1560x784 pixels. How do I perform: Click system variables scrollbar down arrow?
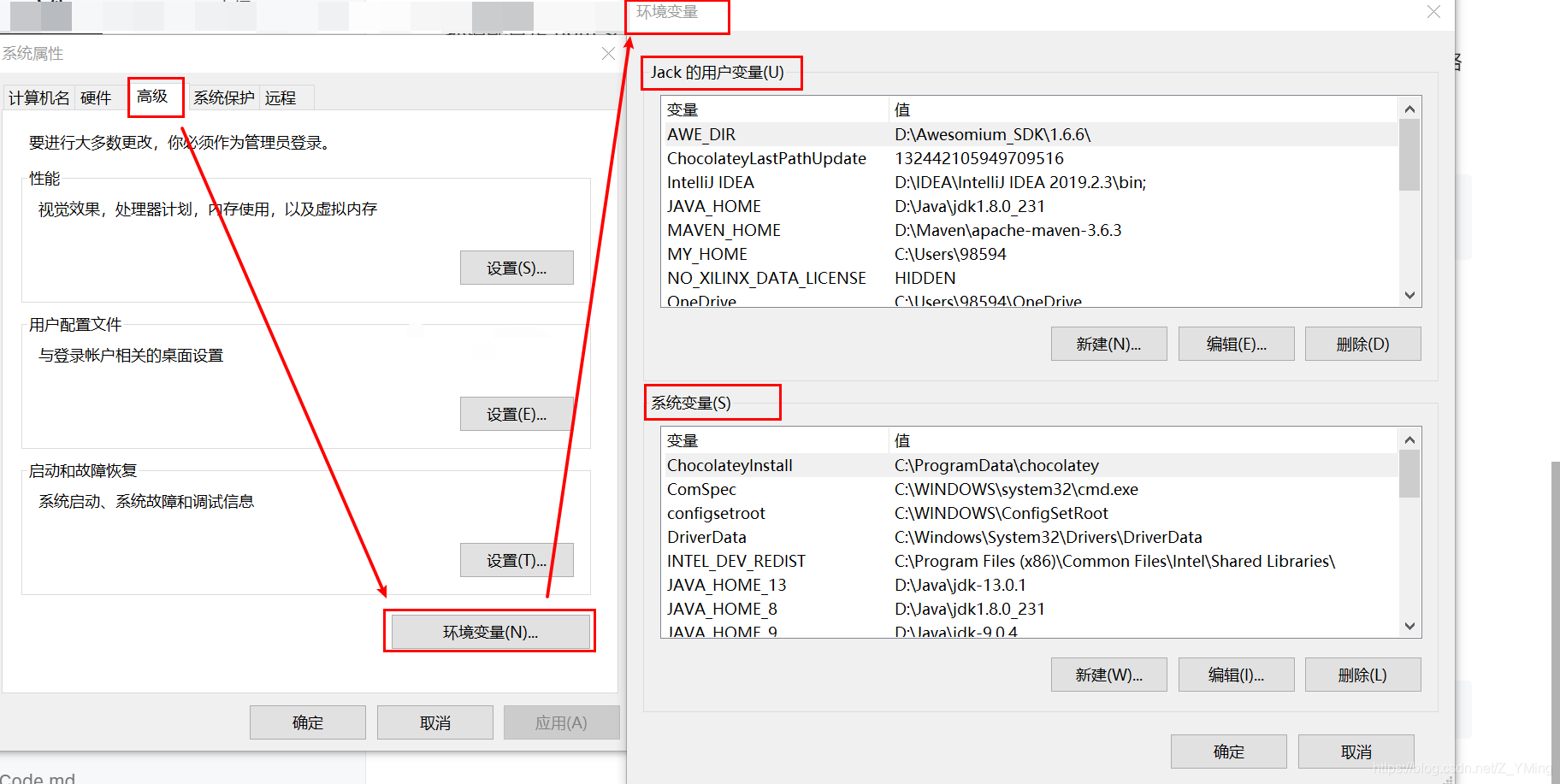point(1409,627)
